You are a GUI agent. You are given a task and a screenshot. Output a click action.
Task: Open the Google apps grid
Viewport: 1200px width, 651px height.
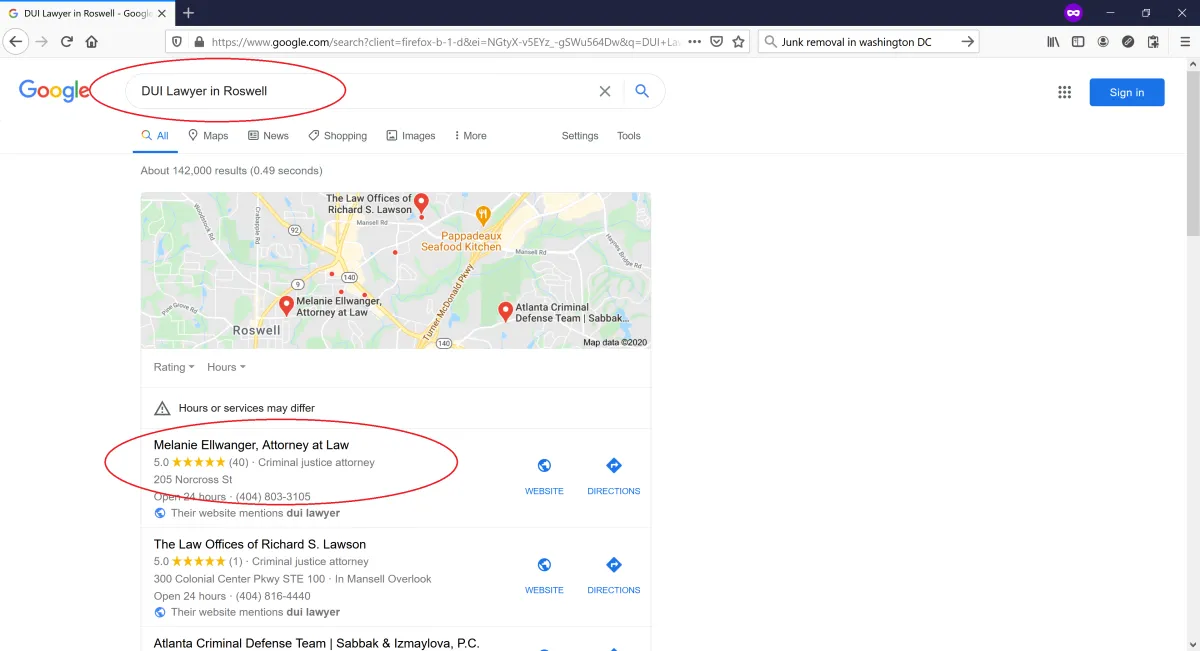pyautogui.click(x=1064, y=92)
